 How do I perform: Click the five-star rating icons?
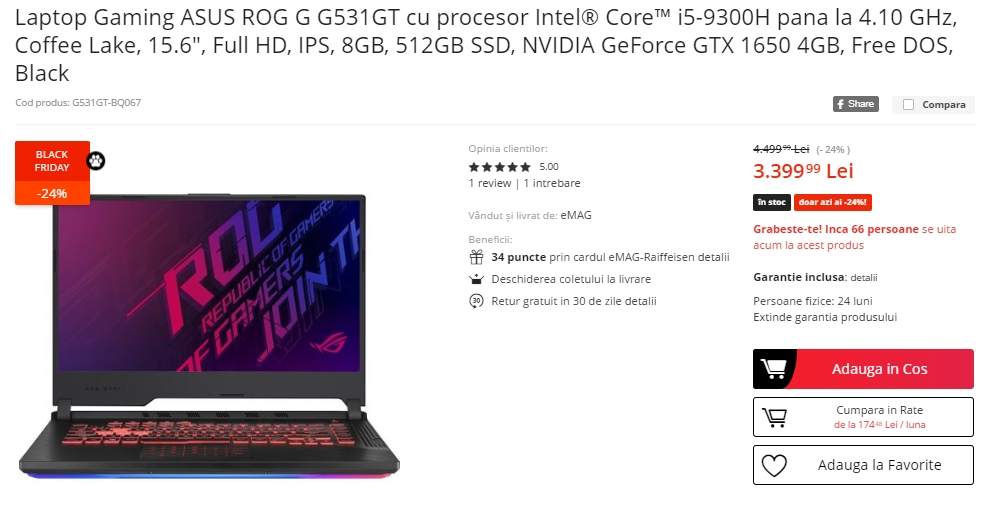point(500,167)
